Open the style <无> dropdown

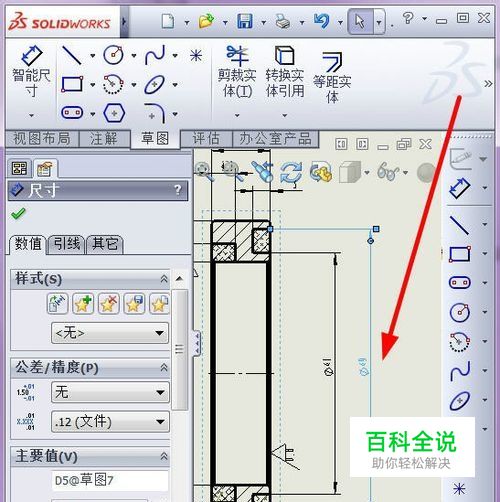click(x=110, y=333)
